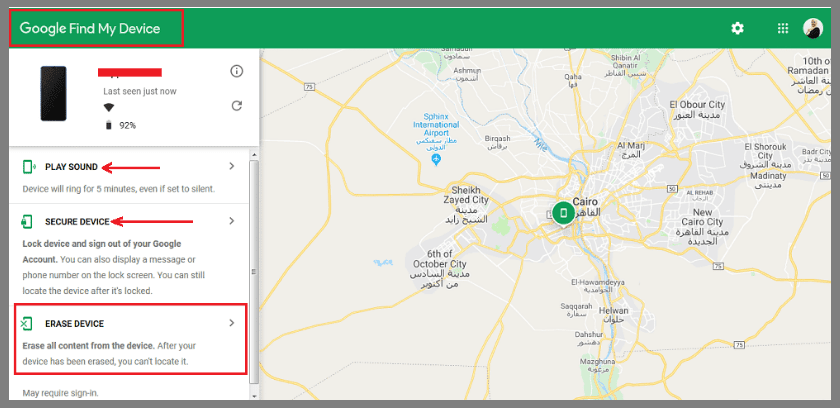Click the Erase Device icon

(29, 324)
